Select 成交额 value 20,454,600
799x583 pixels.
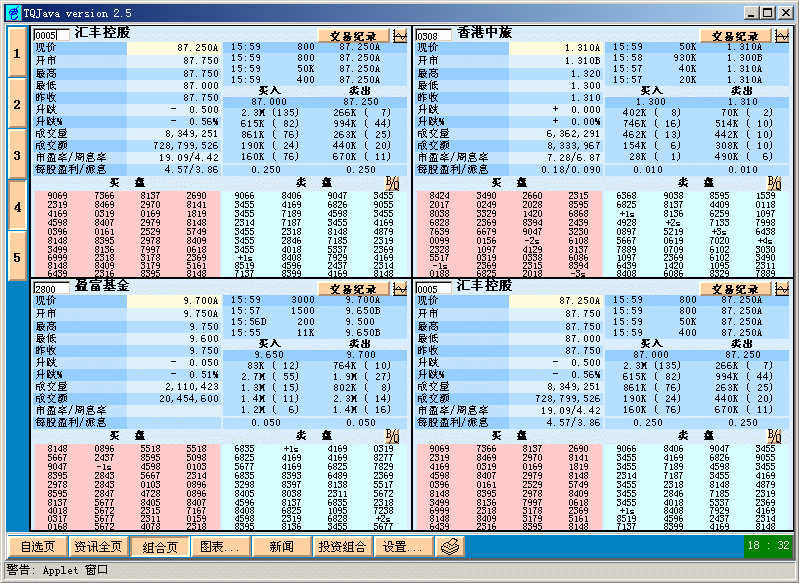tap(189, 399)
